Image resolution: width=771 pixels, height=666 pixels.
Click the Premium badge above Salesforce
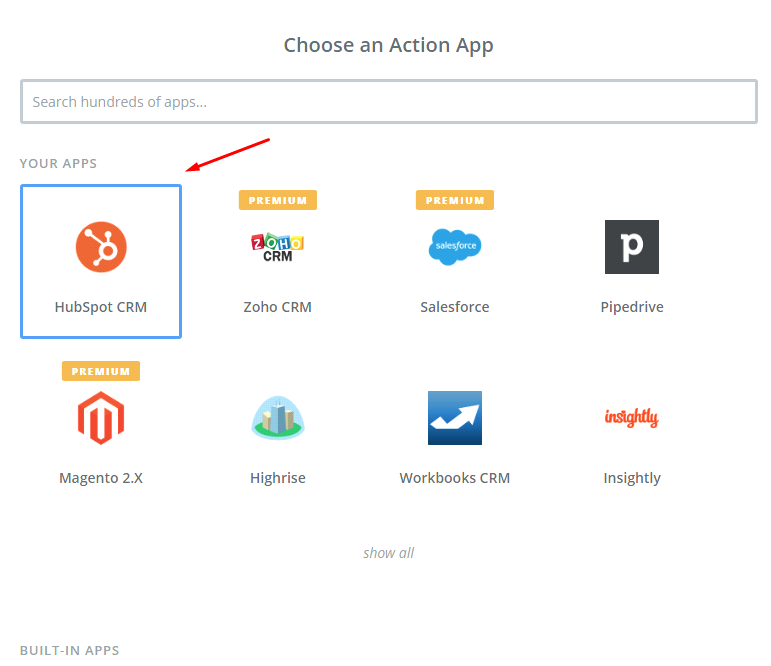455,200
